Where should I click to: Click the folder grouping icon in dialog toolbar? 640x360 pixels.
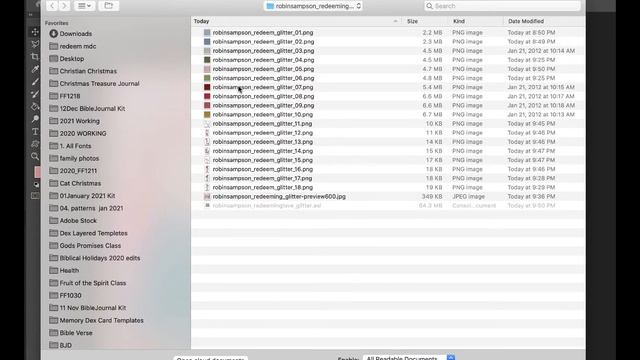pos(109,6)
